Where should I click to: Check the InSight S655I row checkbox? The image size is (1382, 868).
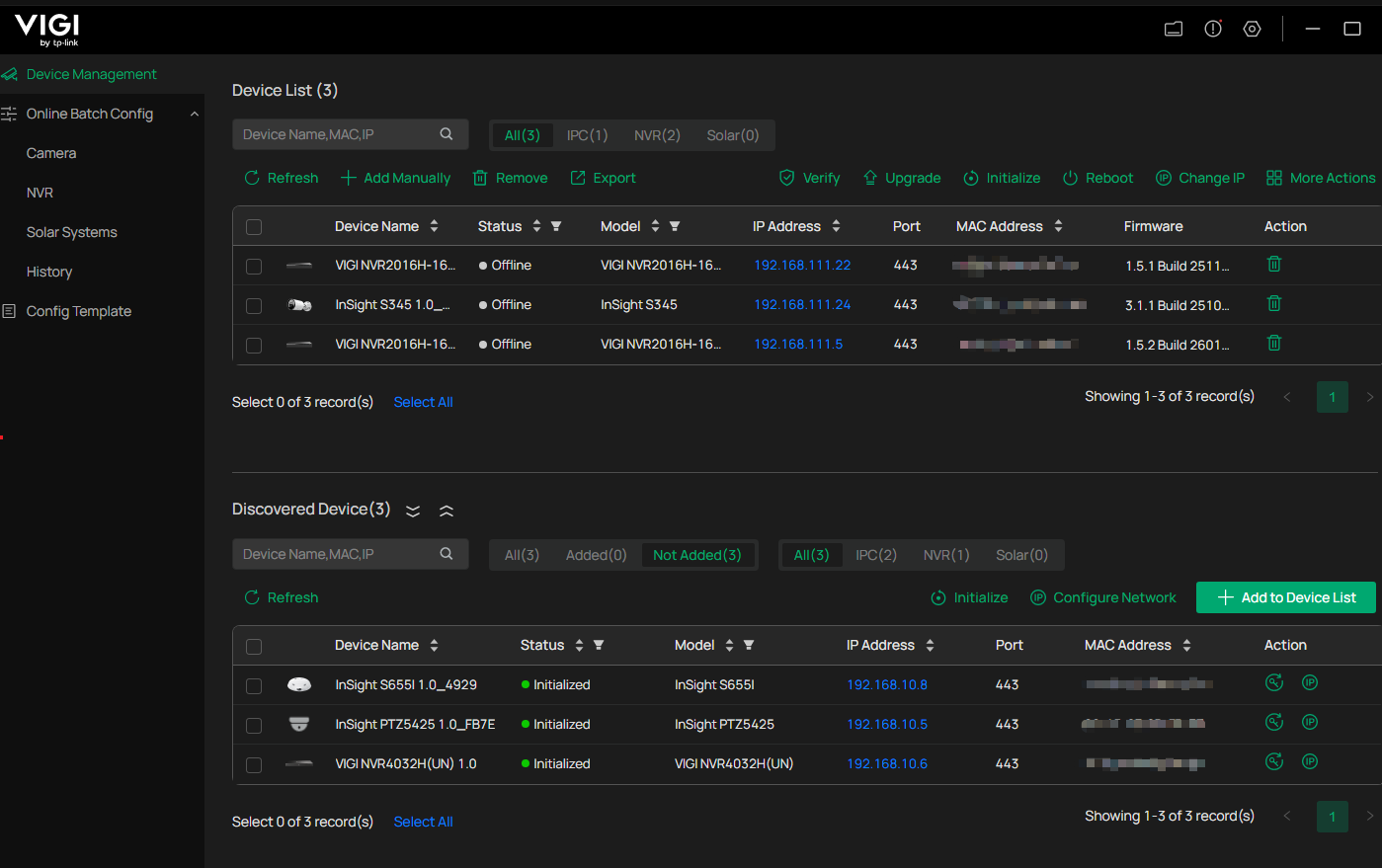point(254,686)
